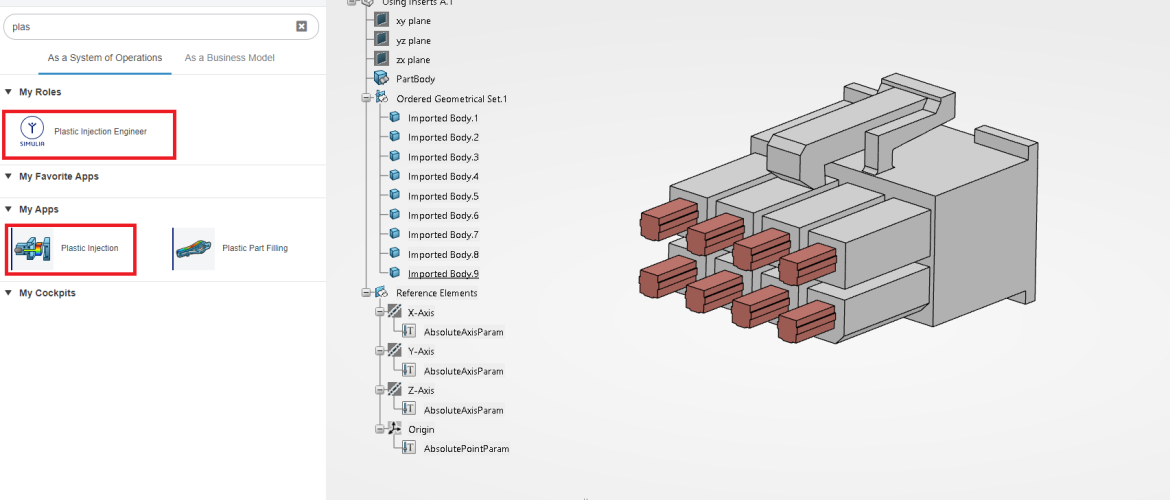Select the yz plane icon
Screen dimensions: 1170x500
point(381,40)
